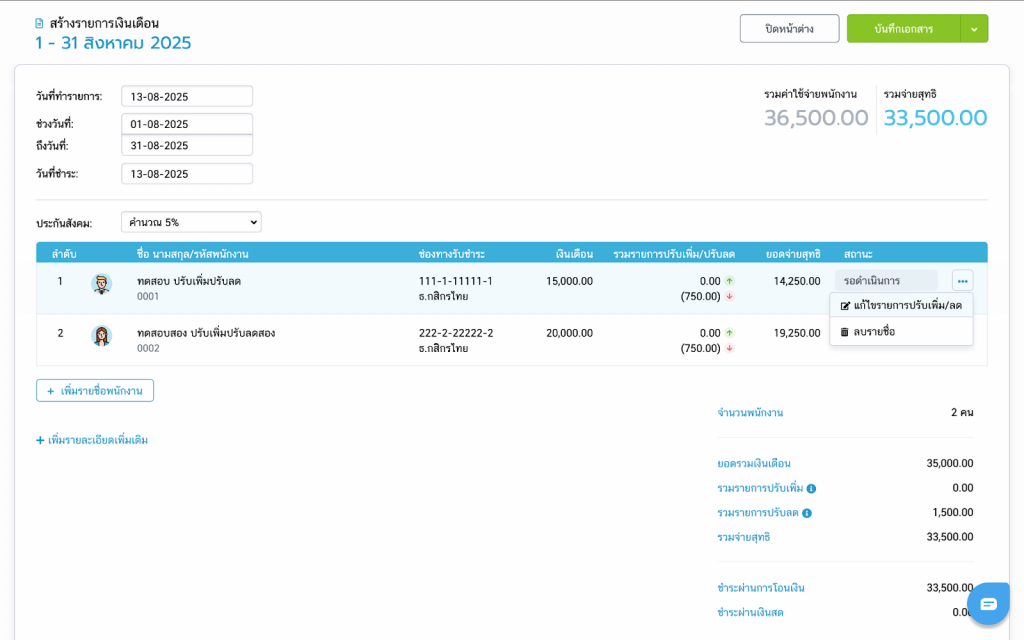Image resolution: width=1024 pixels, height=640 pixels.
Task: Click the วันที่ชำระ payment date field
Action: [x=187, y=174]
